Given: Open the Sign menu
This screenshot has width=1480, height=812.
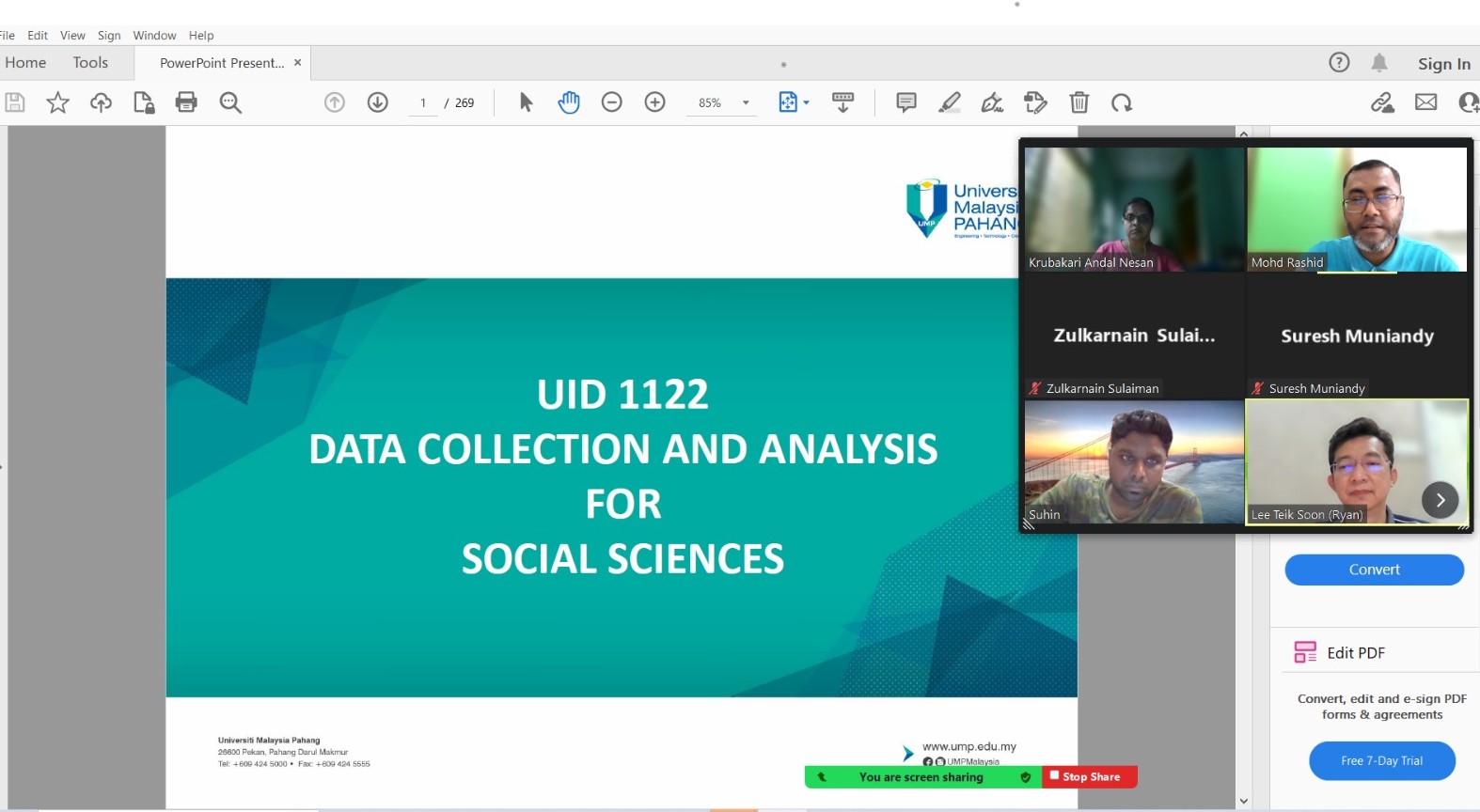Looking at the screenshot, I should [109, 36].
